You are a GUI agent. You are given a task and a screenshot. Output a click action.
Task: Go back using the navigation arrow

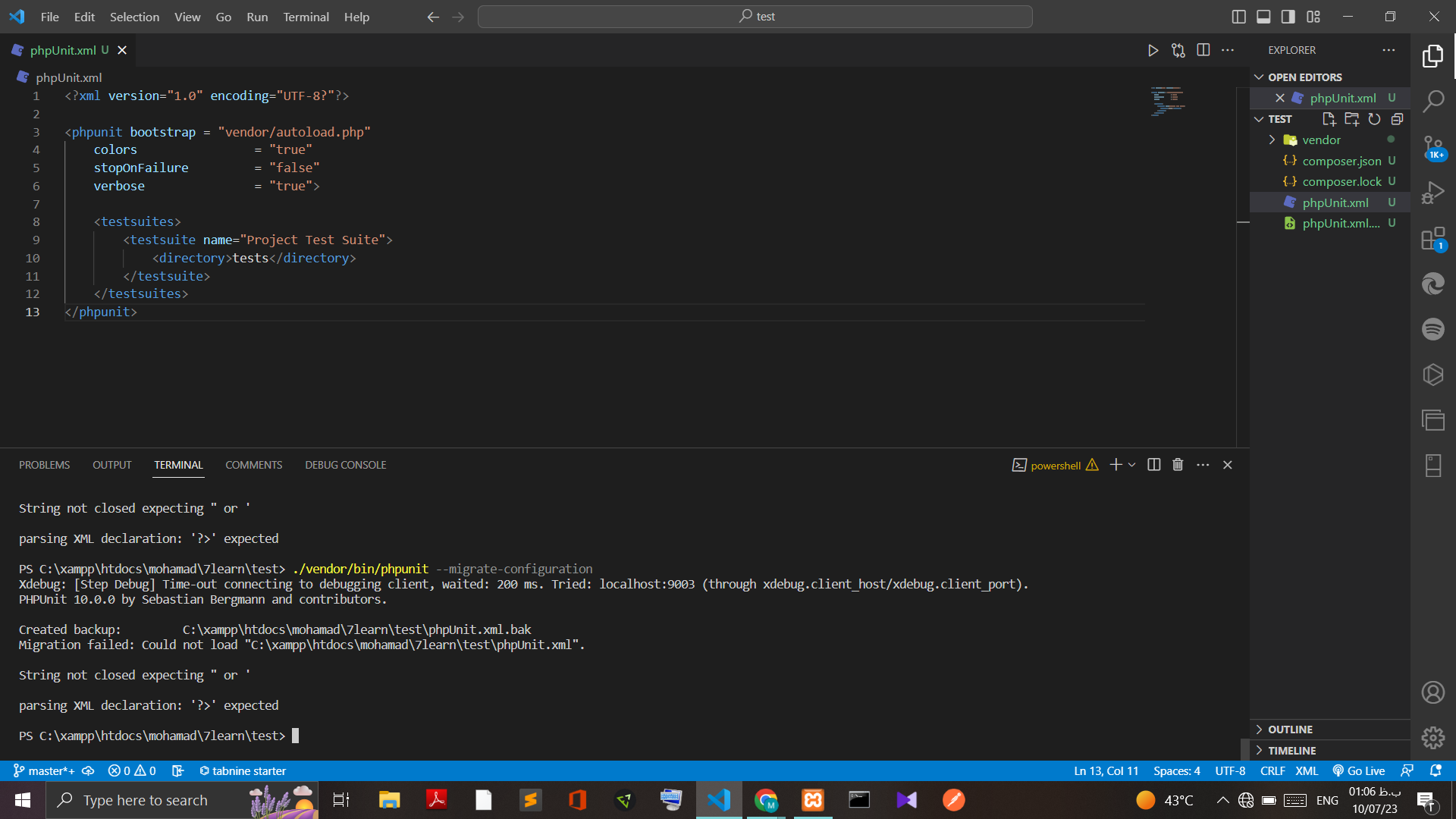pos(433,17)
